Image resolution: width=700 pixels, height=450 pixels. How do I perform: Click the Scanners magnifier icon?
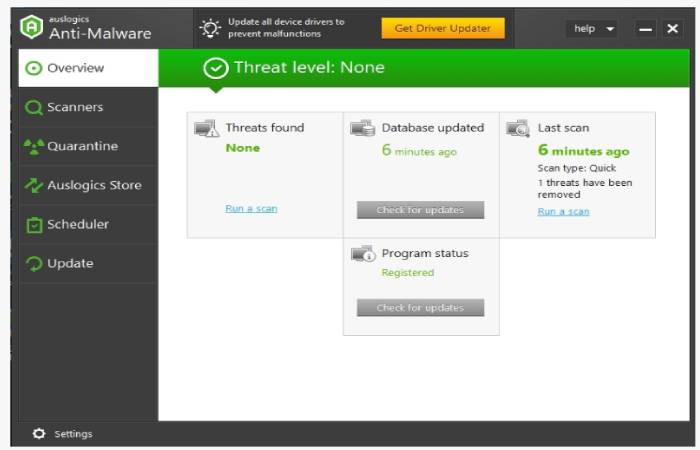click(33, 107)
